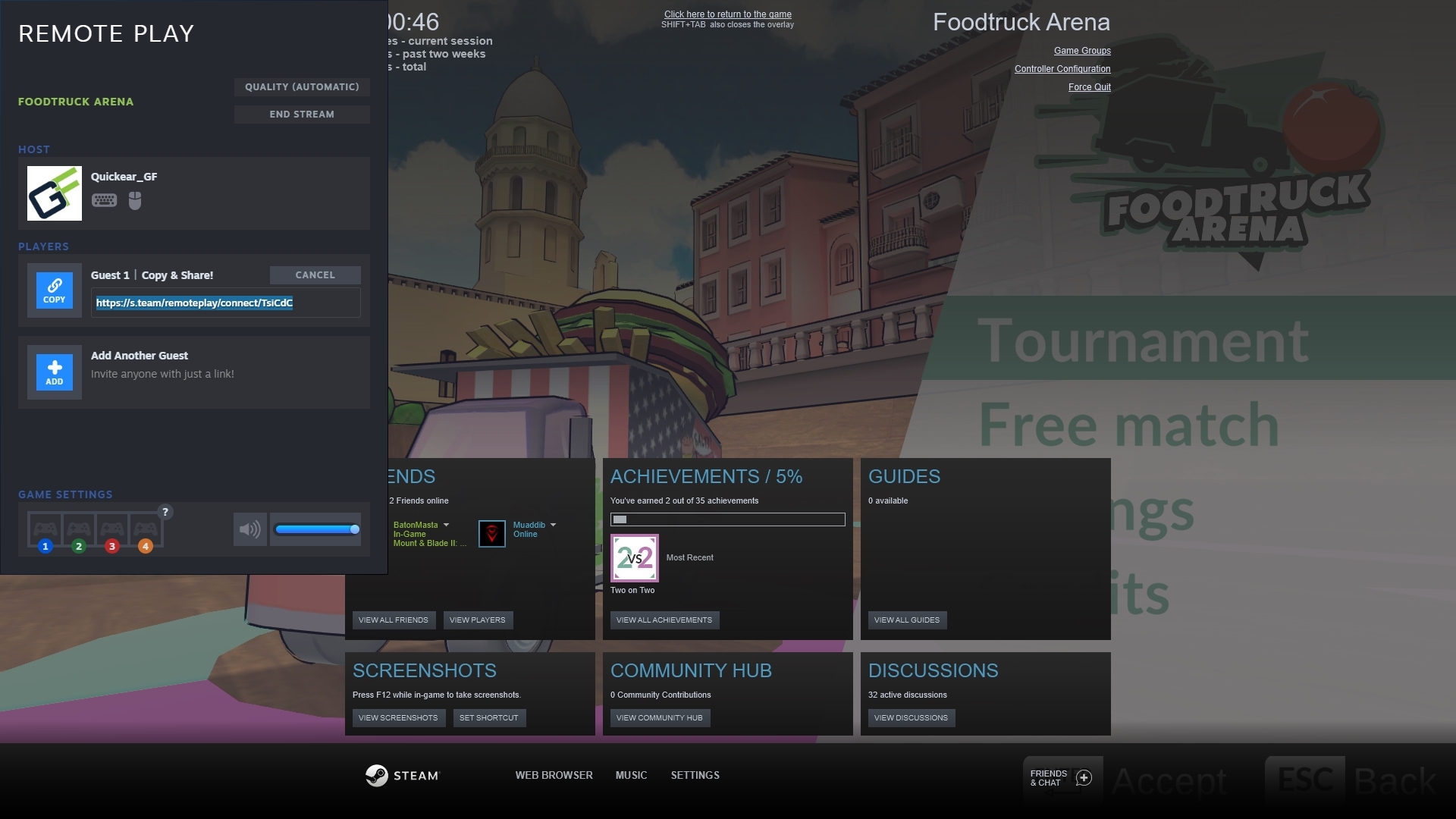Click View Discussions button
This screenshot has width=1456, height=819.
[912, 718]
